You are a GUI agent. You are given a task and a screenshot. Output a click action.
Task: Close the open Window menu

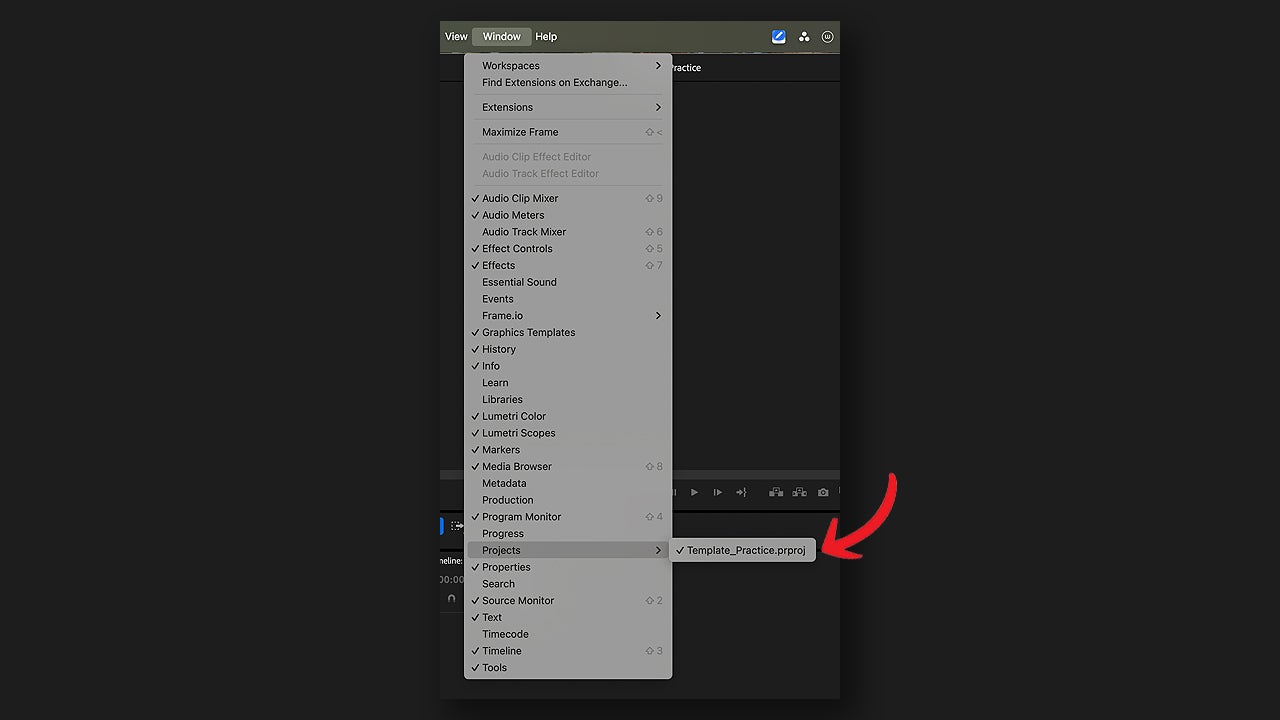coord(501,37)
